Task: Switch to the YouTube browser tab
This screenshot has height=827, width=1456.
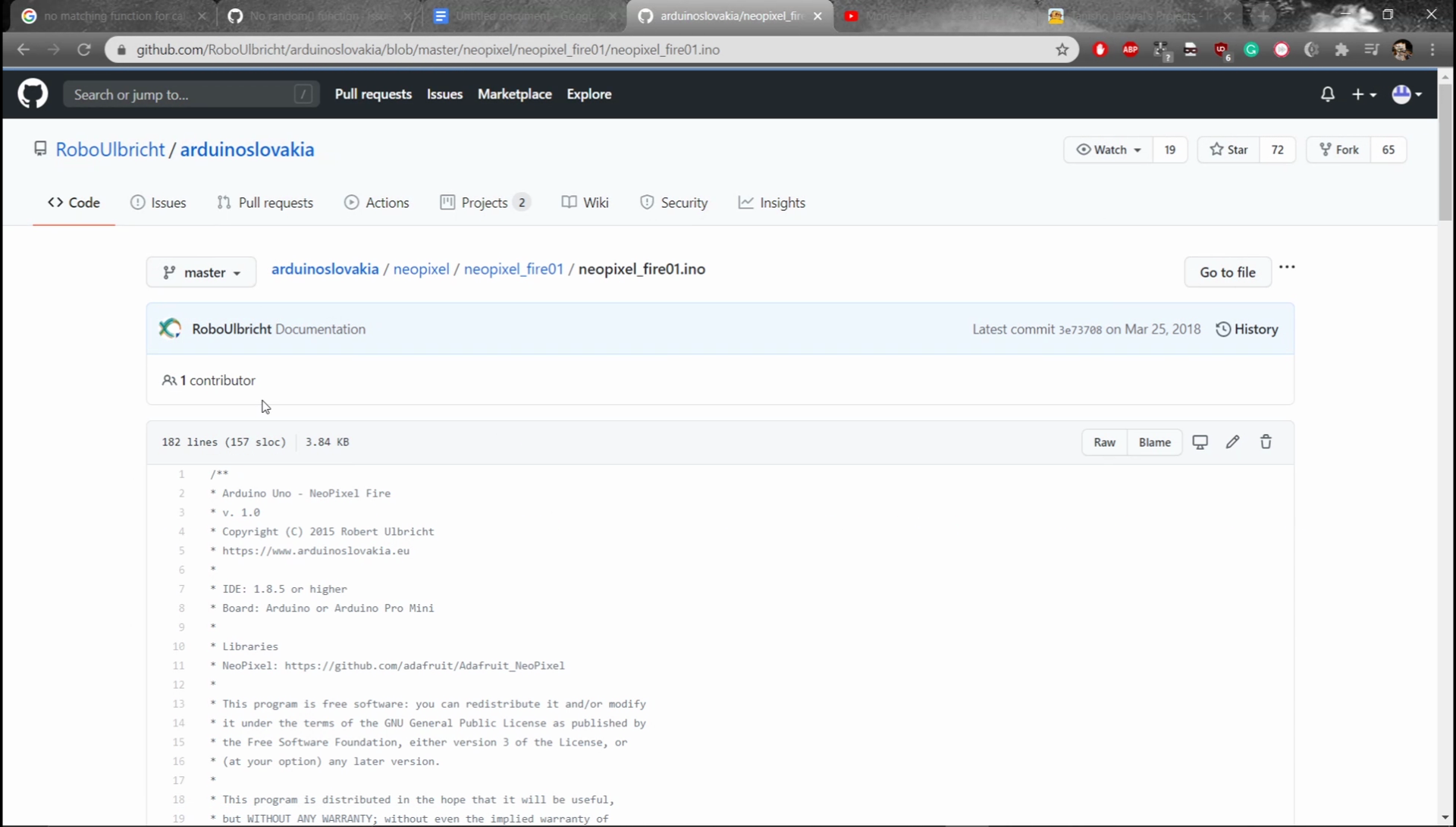Action: click(x=937, y=16)
